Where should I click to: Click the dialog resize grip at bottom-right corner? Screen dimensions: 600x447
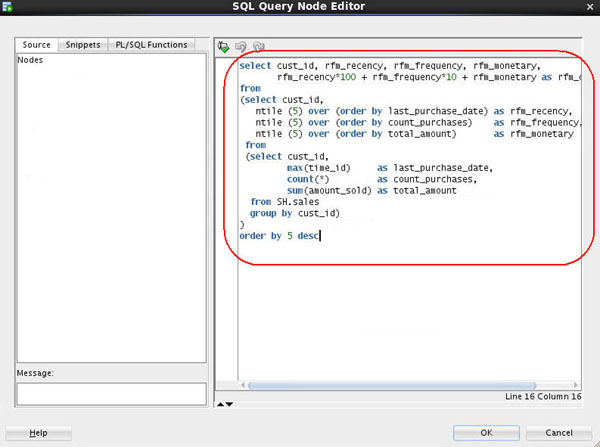596,443
